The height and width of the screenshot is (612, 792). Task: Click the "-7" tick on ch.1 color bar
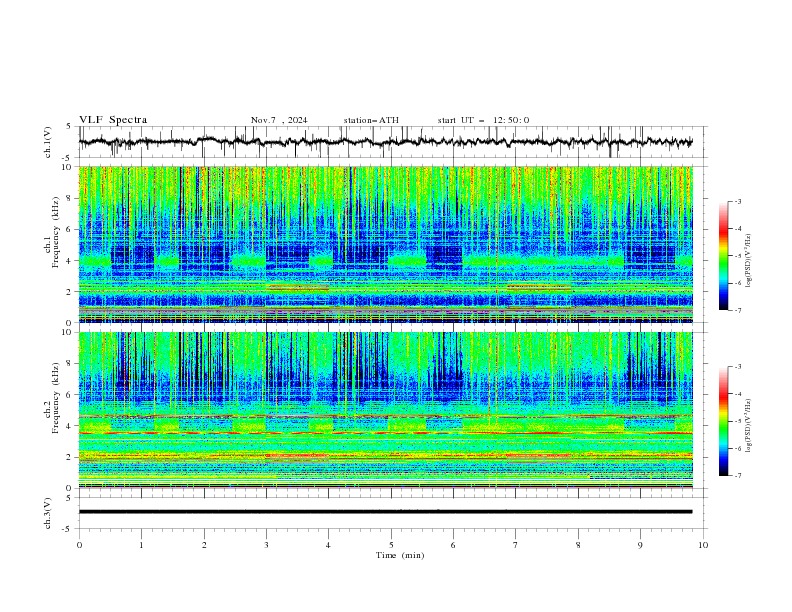tap(737, 310)
